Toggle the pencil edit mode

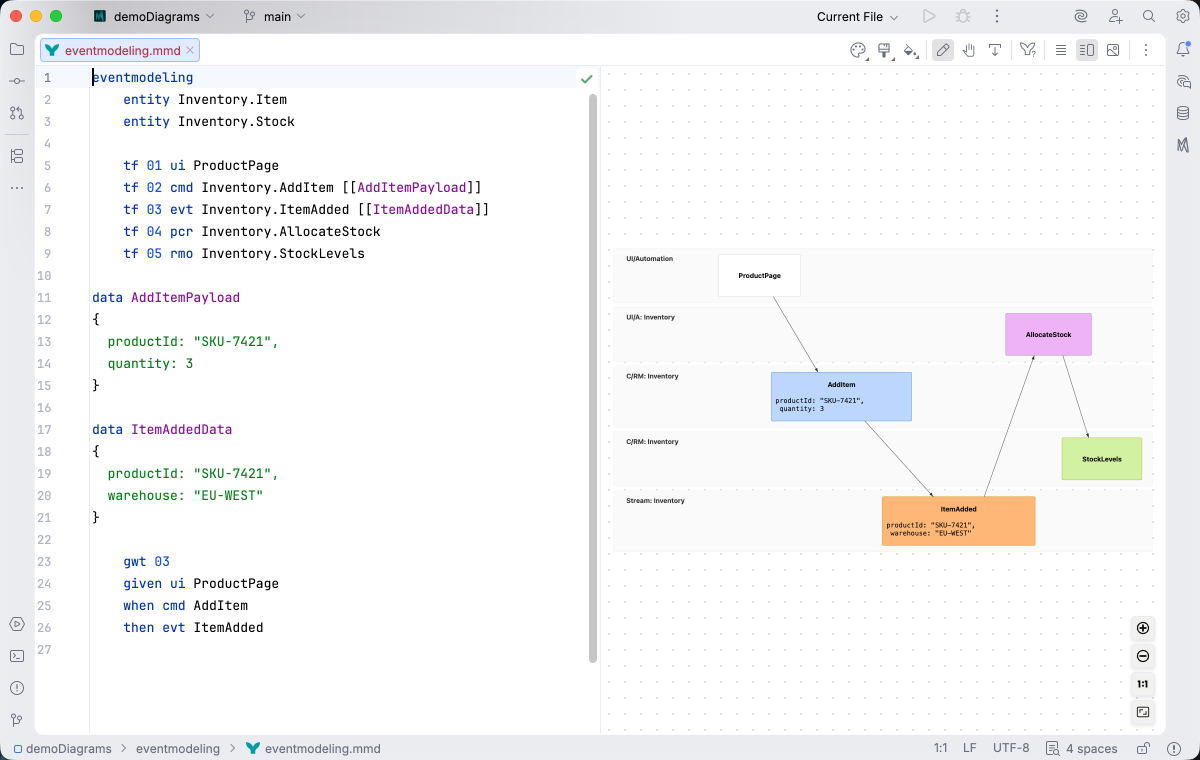943,50
